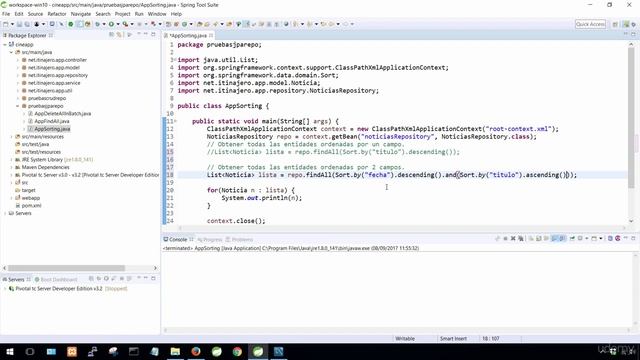Expand the Maven Dependencies node
The height and width of the screenshot is (360, 640).
11,167
